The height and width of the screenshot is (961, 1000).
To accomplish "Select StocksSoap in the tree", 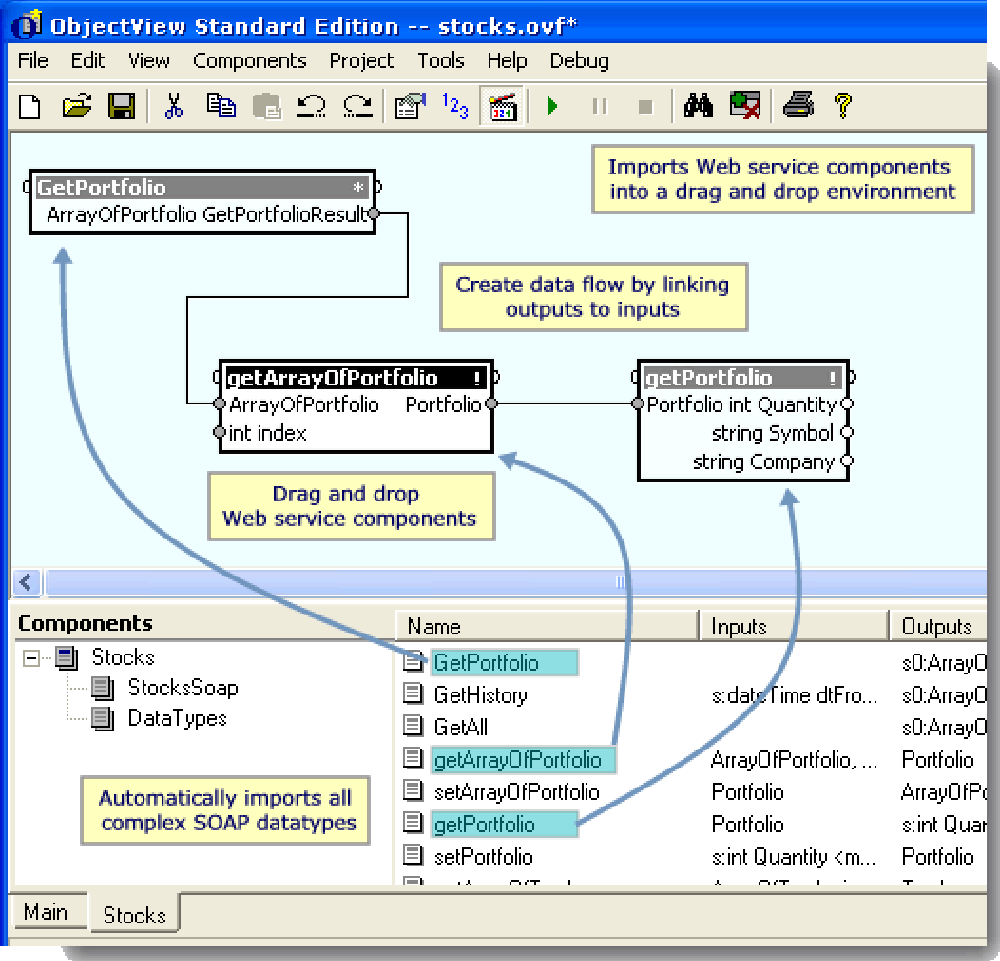I will 183,687.
